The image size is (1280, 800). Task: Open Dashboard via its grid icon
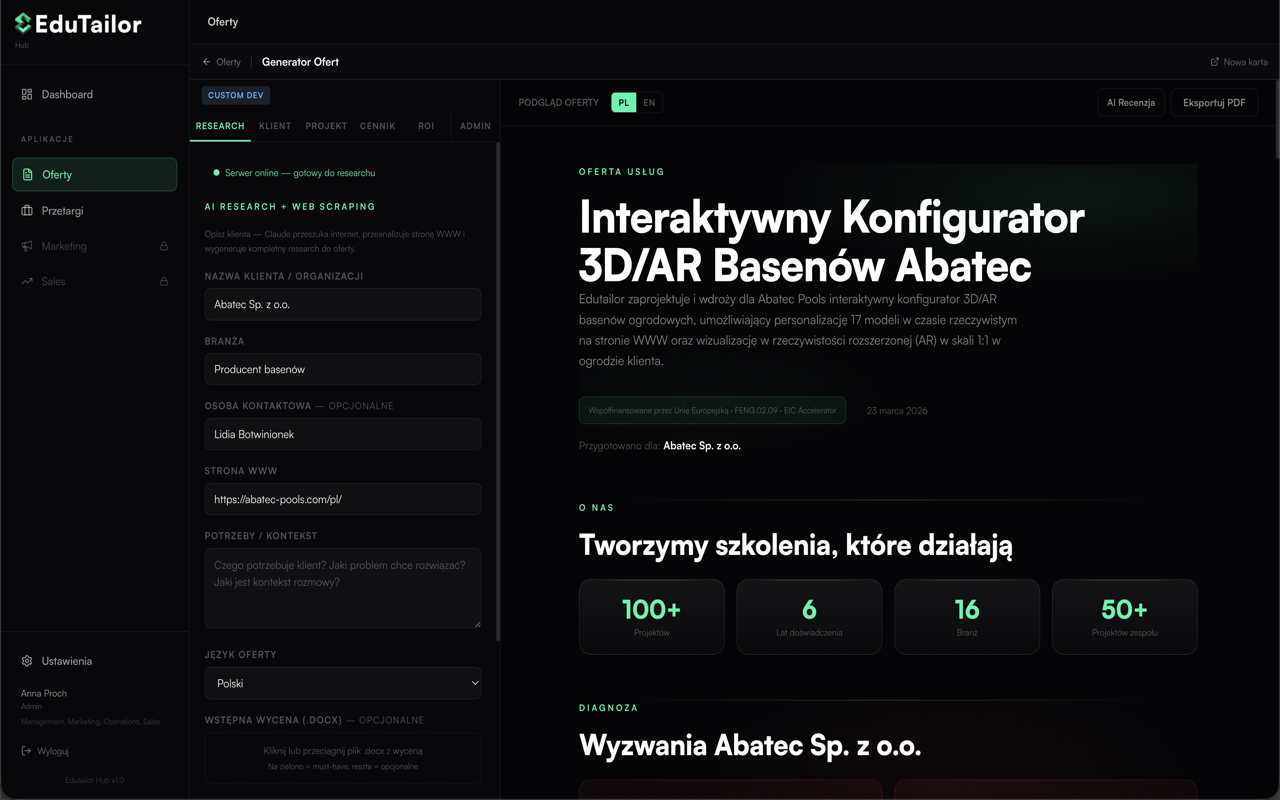[27, 94]
